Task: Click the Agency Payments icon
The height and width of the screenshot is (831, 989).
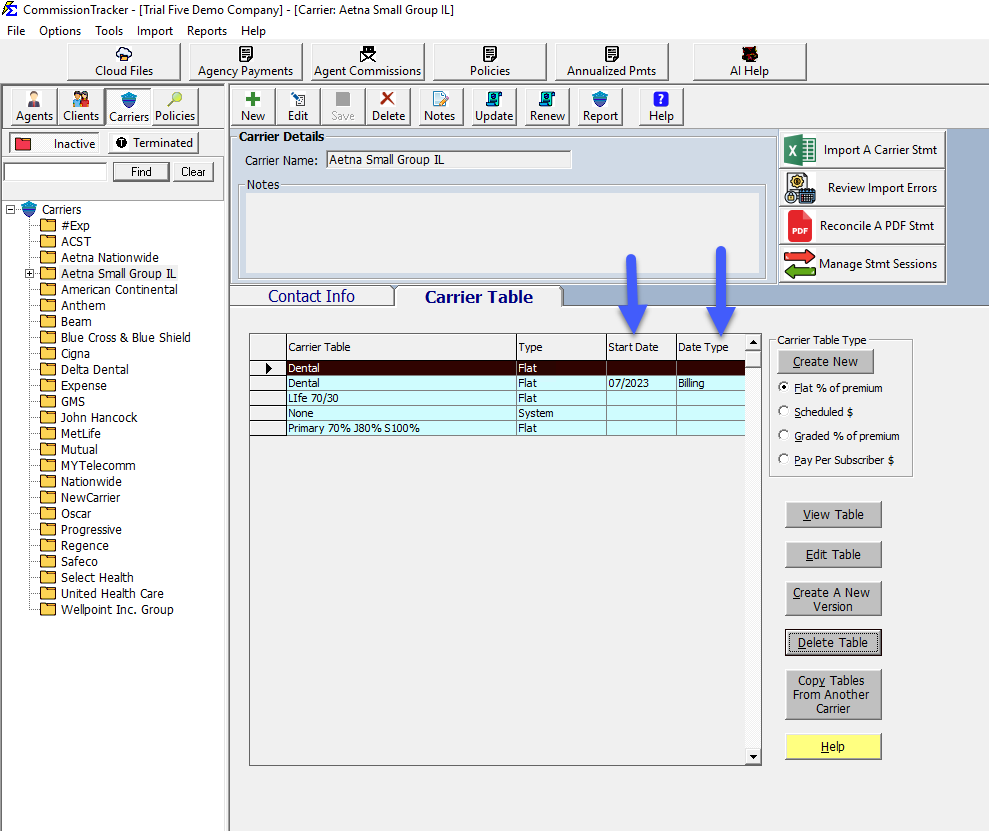Action: pos(245,61)
